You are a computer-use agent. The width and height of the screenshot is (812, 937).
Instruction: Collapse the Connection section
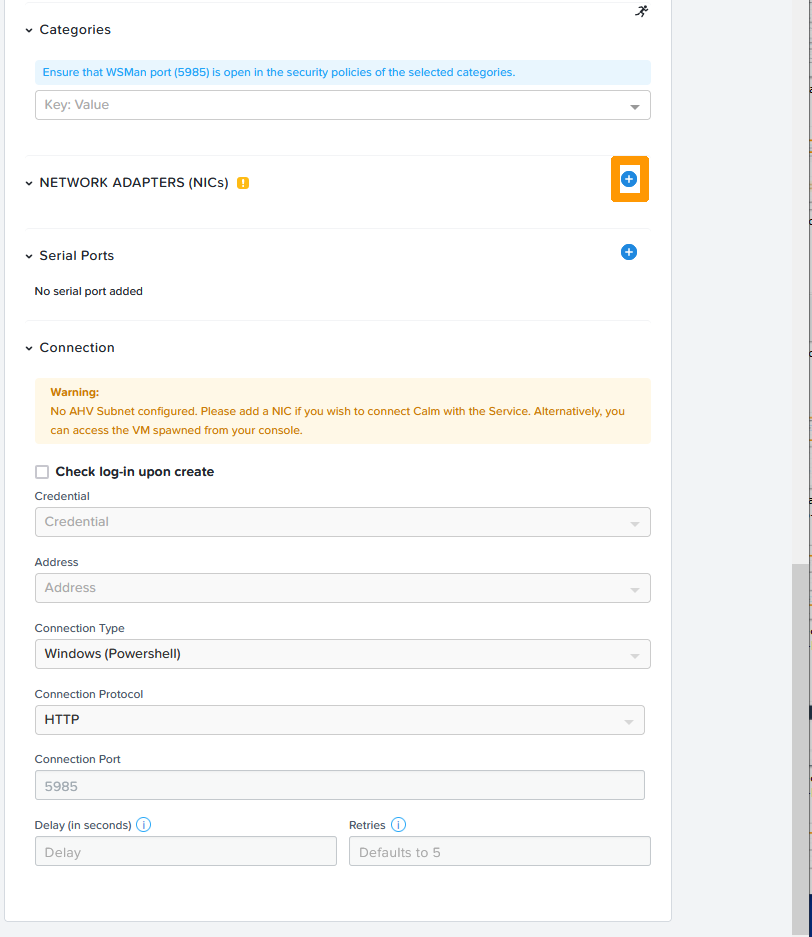tap(29, 348)
